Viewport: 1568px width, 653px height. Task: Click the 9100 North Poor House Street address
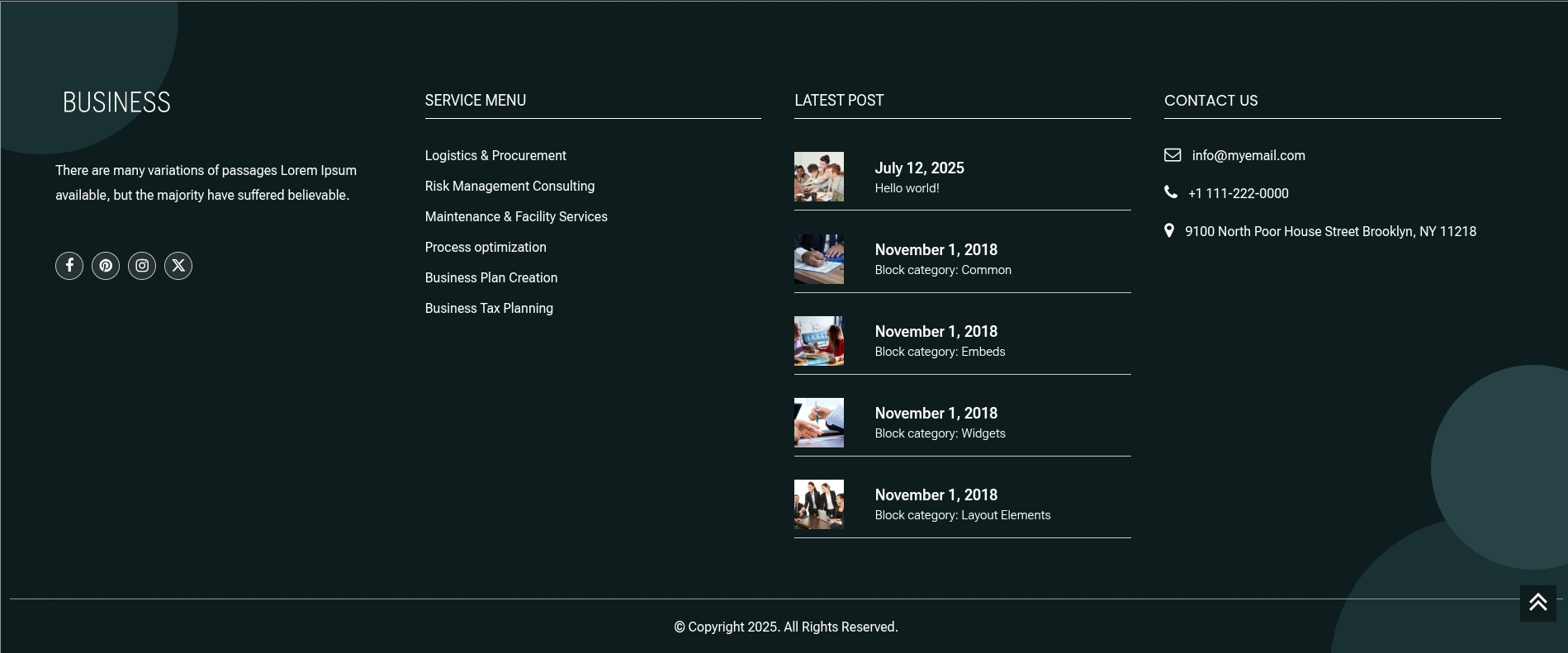point(1330,231)
